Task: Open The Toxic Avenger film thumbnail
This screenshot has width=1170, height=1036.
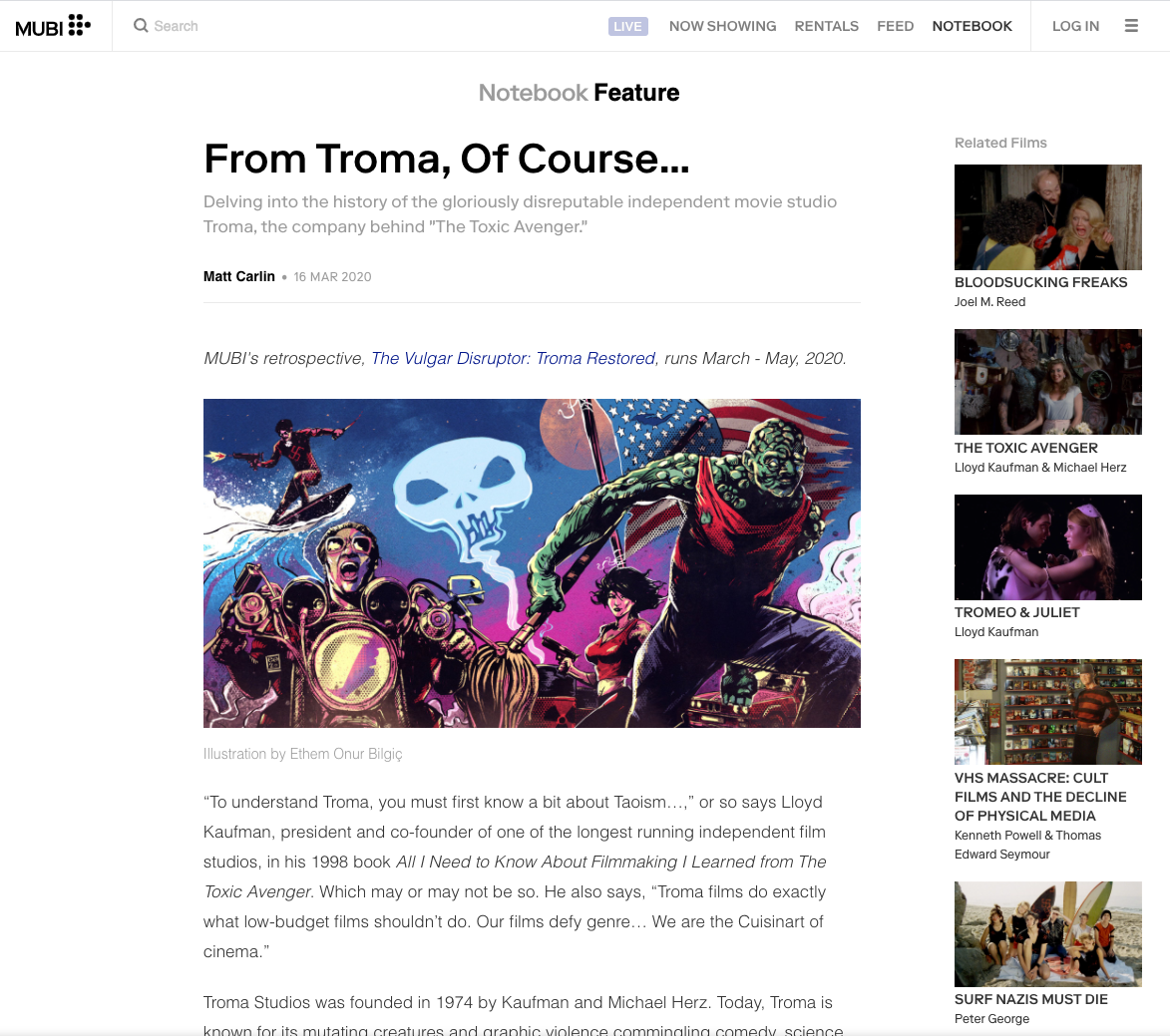Action: coord(1047,382)
